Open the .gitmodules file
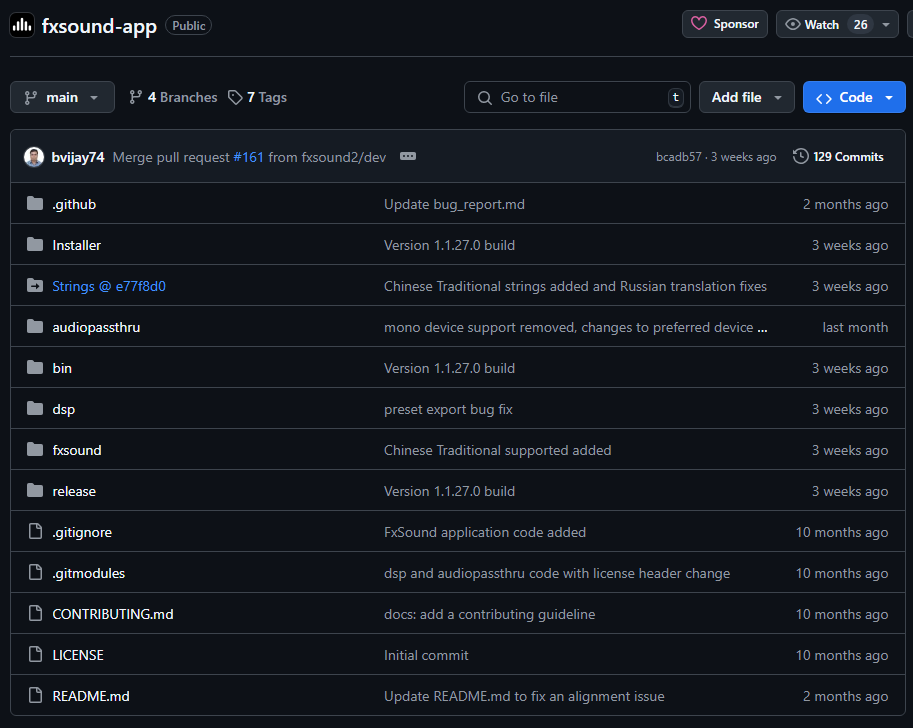The image size is (913, 728). 89,574
